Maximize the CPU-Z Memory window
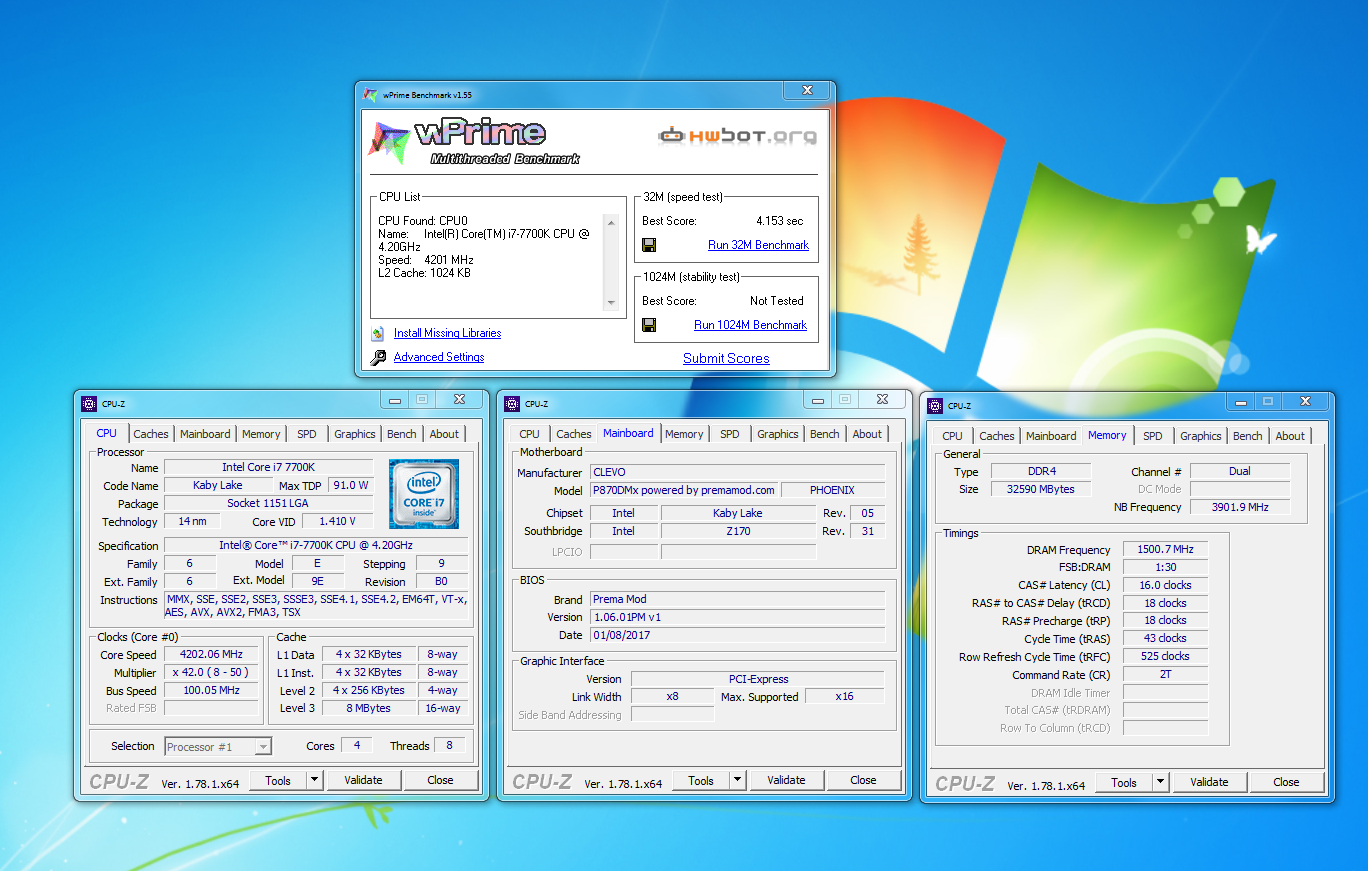Image resolution: width=1368 pixels, height=871 pixels. 1268,402
